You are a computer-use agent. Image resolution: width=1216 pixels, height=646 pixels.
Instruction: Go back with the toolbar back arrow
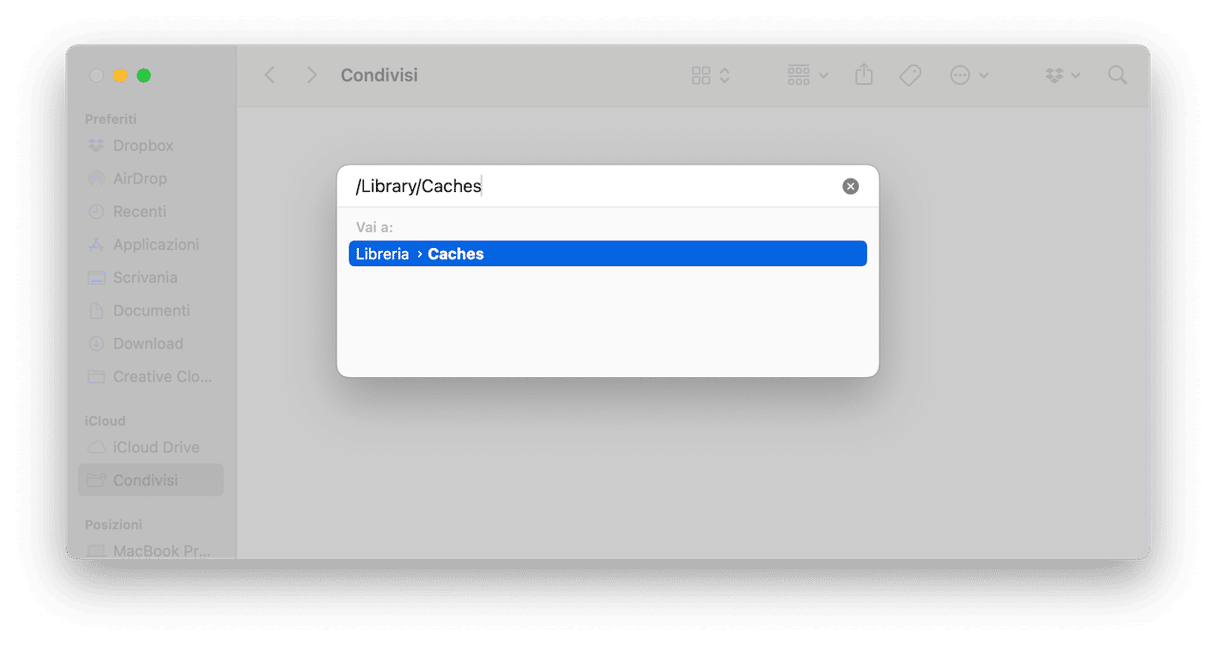pyautogui.click(x=269, y=75)
